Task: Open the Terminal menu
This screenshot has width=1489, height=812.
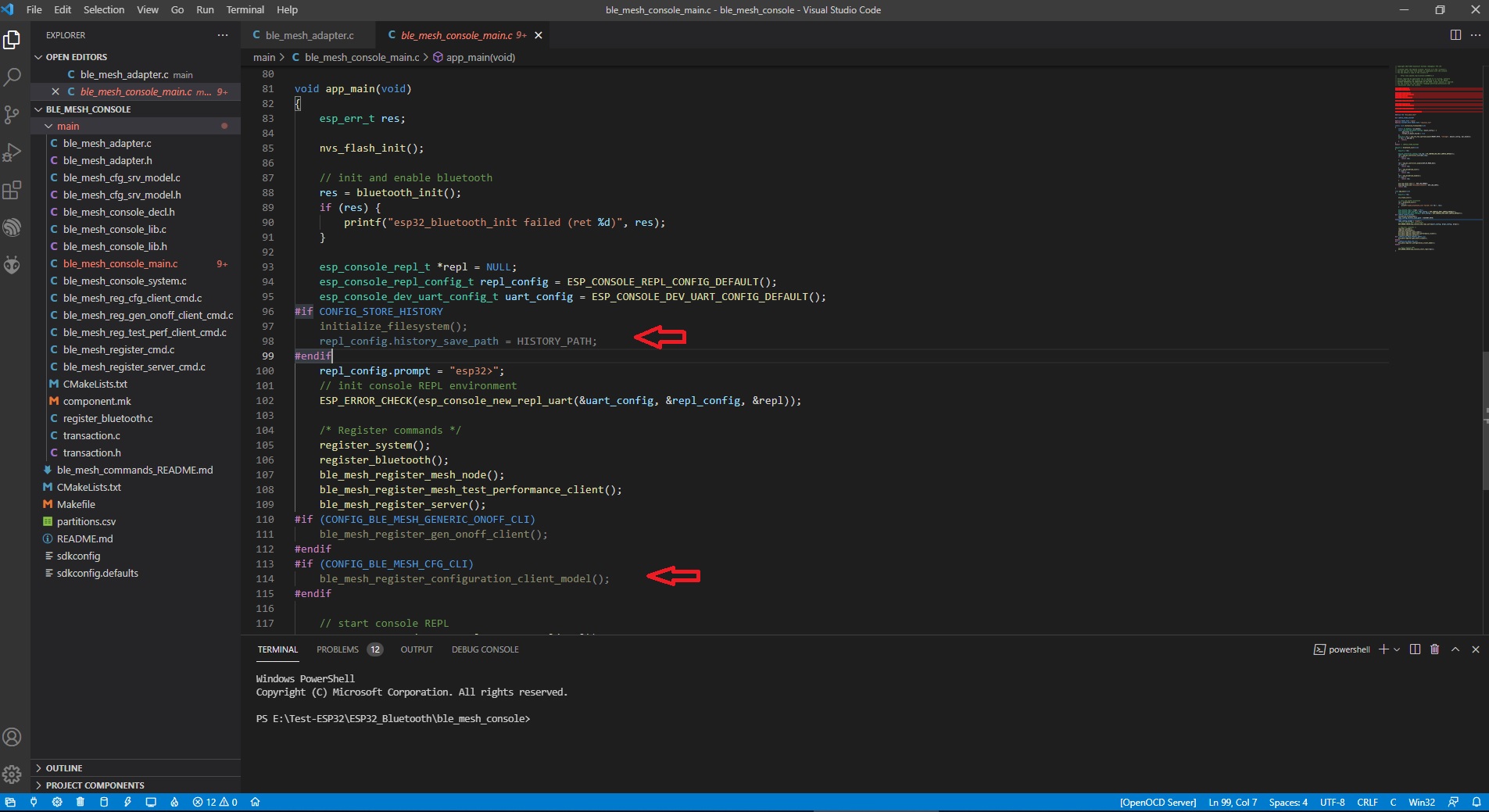Action: (245, 9)
